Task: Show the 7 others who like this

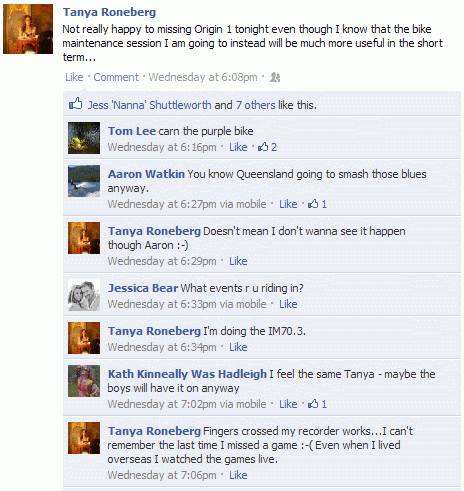Action: tap(256, 105)
